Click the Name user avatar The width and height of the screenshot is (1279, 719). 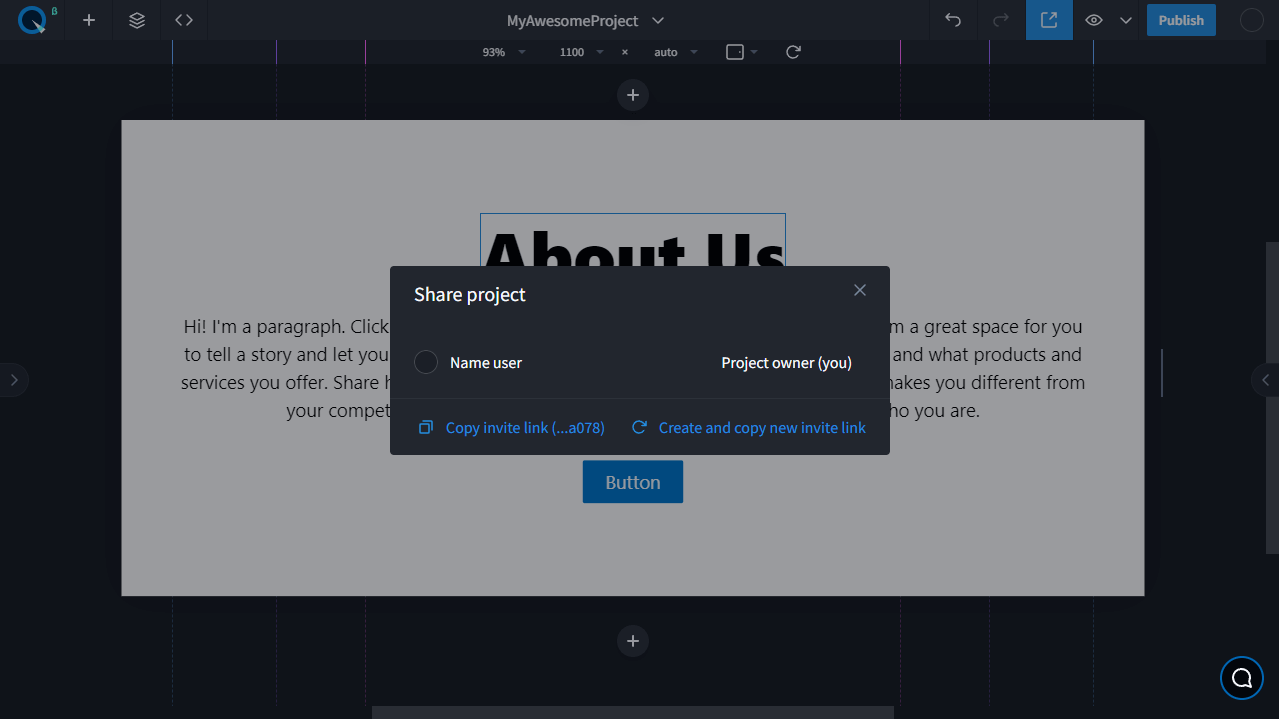(426, 362)
